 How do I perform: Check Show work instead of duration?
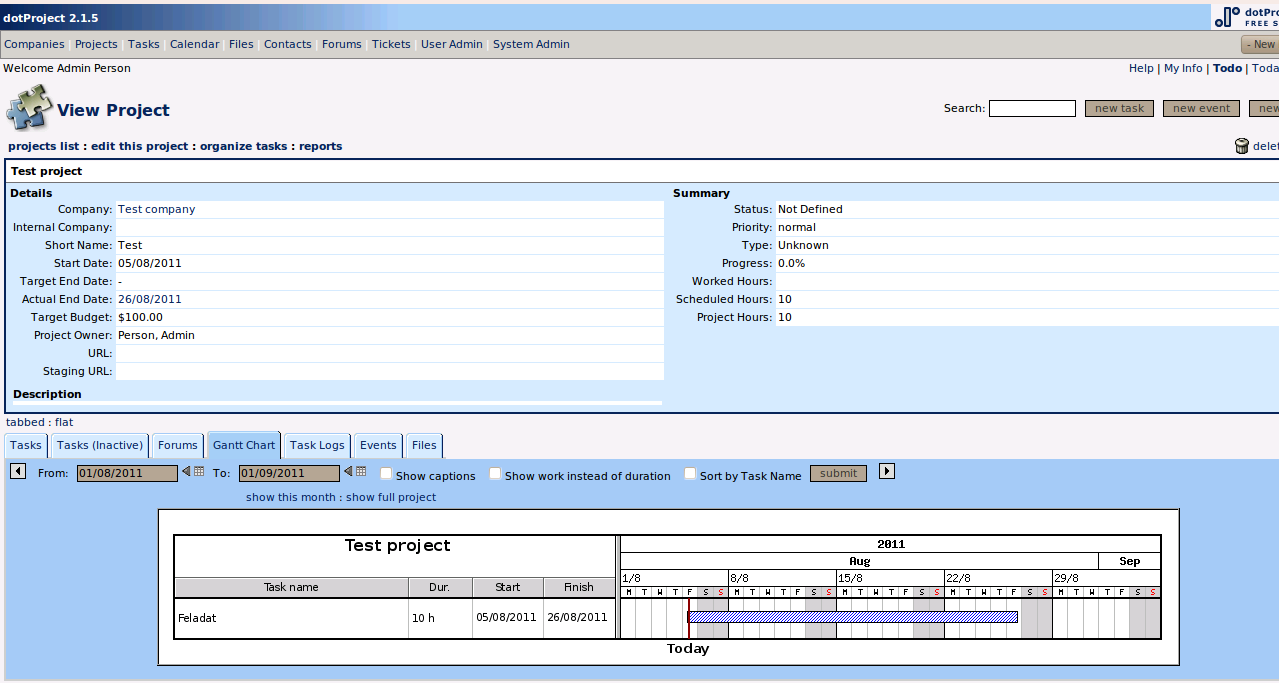pyautogui.click(x=495, y=474)
